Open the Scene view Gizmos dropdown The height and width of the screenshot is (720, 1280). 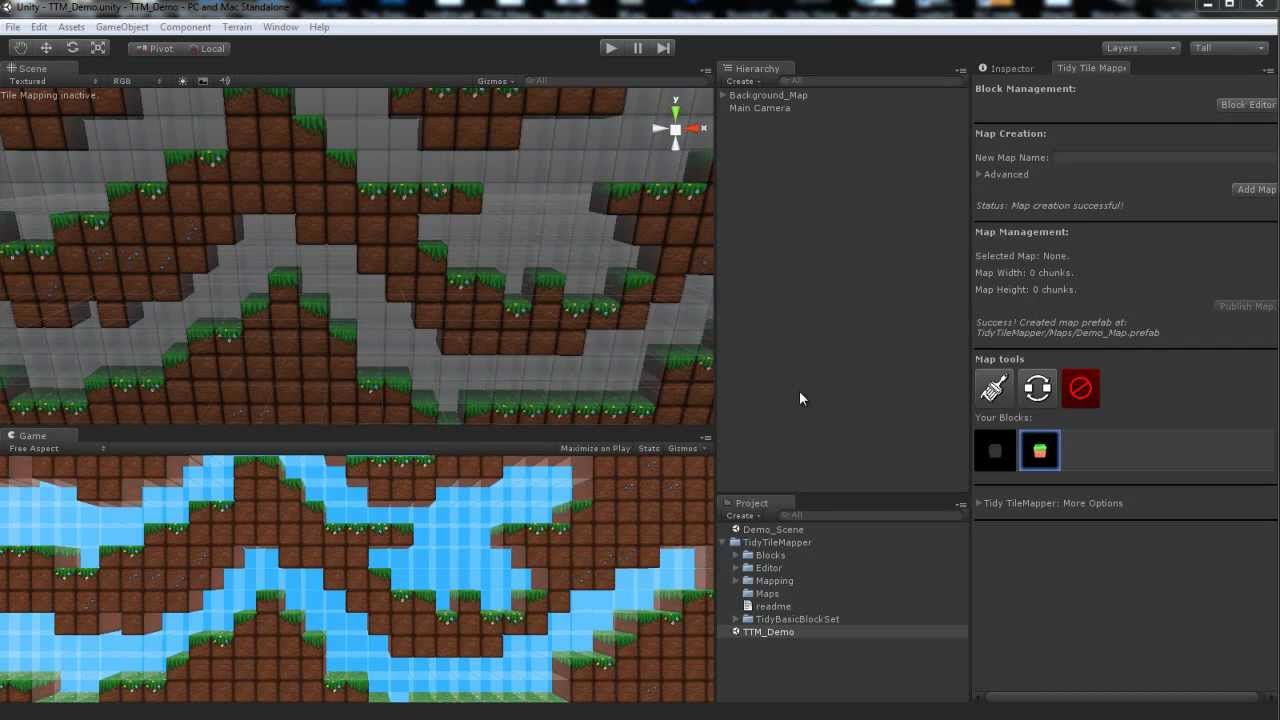tap(496, 81)
